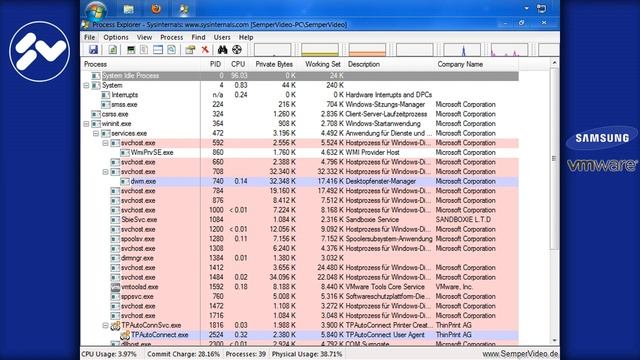Collapse the svchost.exe PID 592 node
The image size is (640, 360).
pos(106,143)
